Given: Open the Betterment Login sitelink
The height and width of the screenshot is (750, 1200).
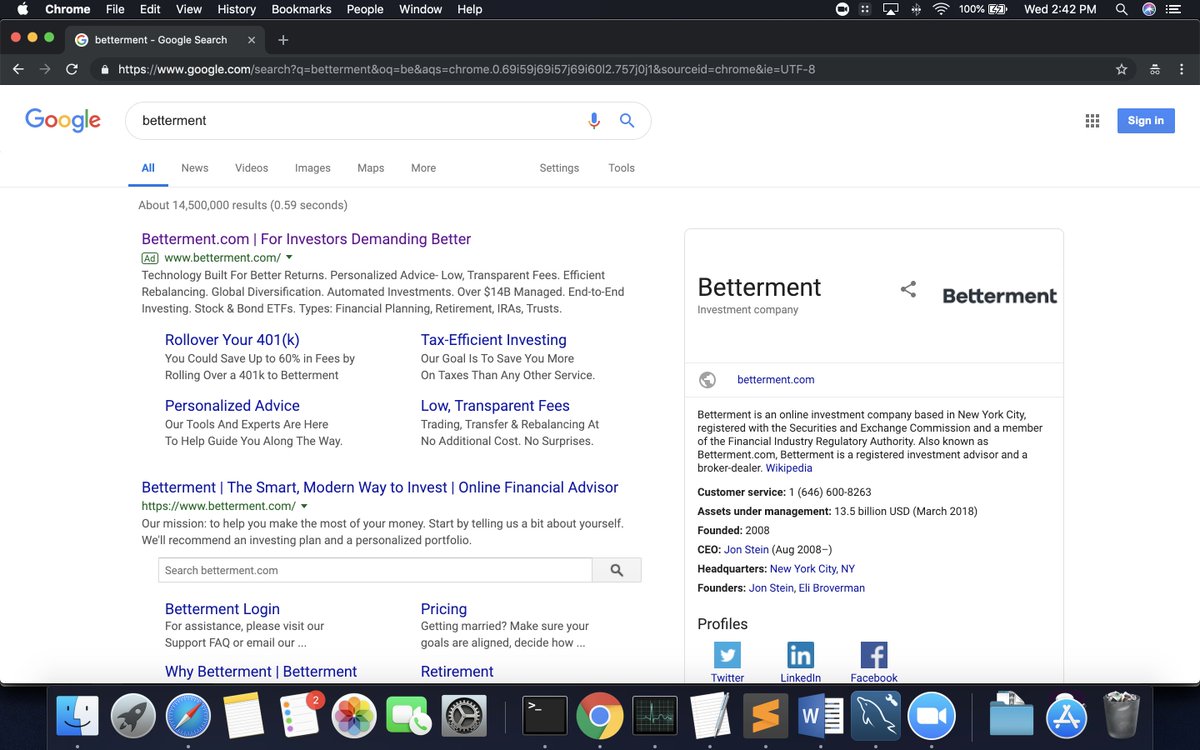Looking at the screenshot, I should [x=222, y=609].
